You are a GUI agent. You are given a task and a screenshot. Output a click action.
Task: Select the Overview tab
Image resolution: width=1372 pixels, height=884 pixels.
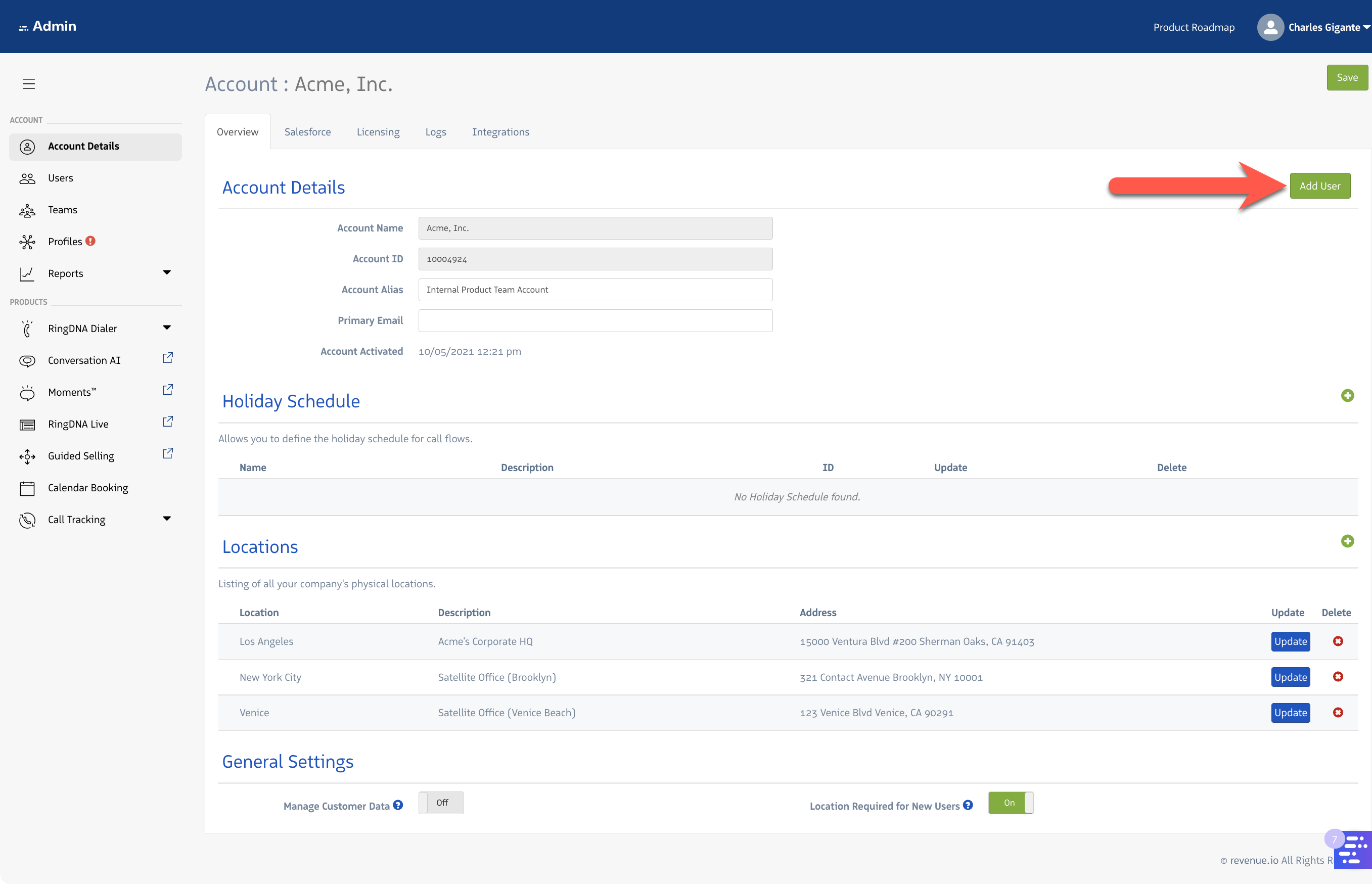(x=238, y=132)
